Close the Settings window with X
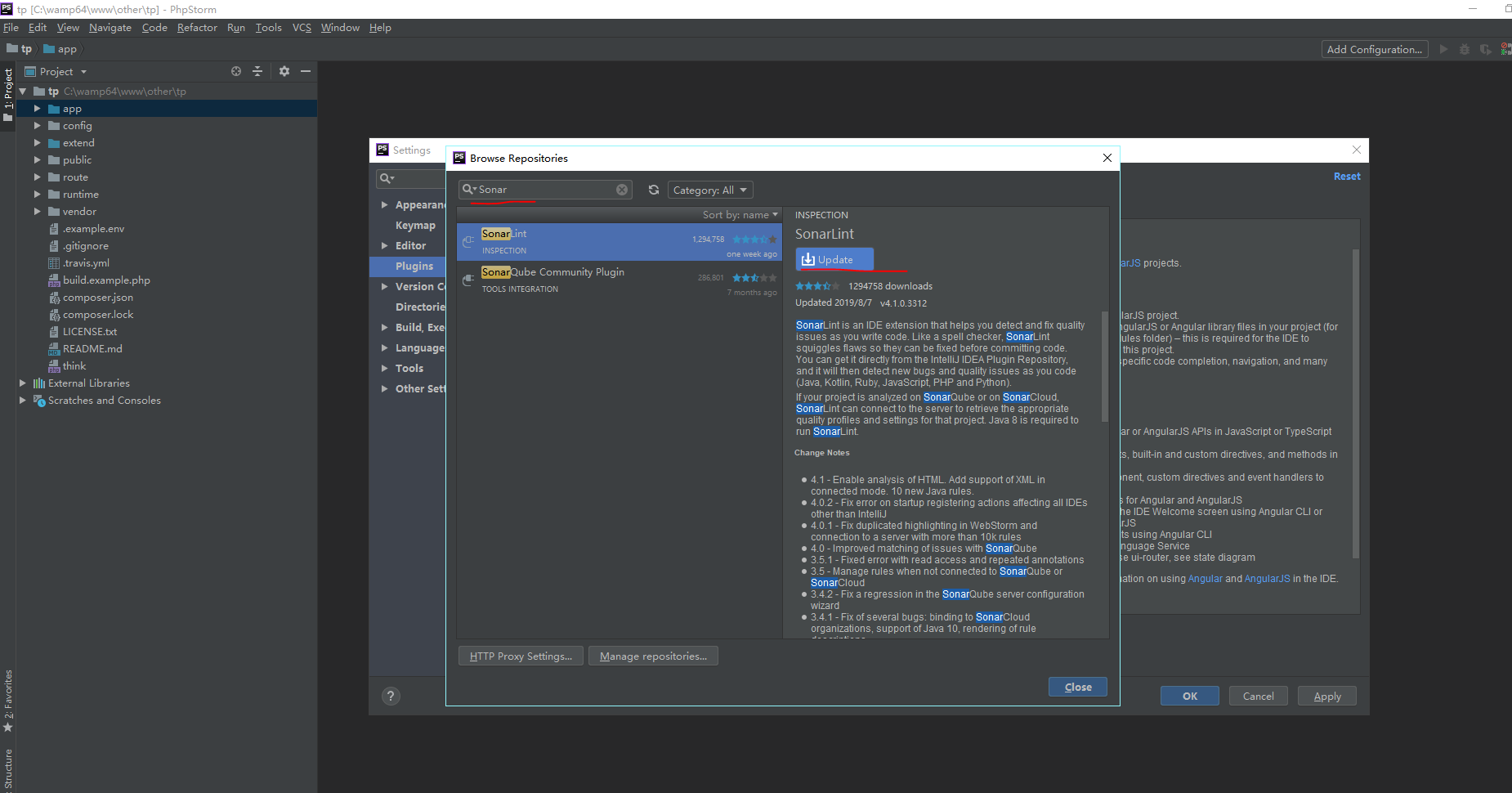Image resolution: width=1512 pixels, height=793 pixels. point(1357,150)
